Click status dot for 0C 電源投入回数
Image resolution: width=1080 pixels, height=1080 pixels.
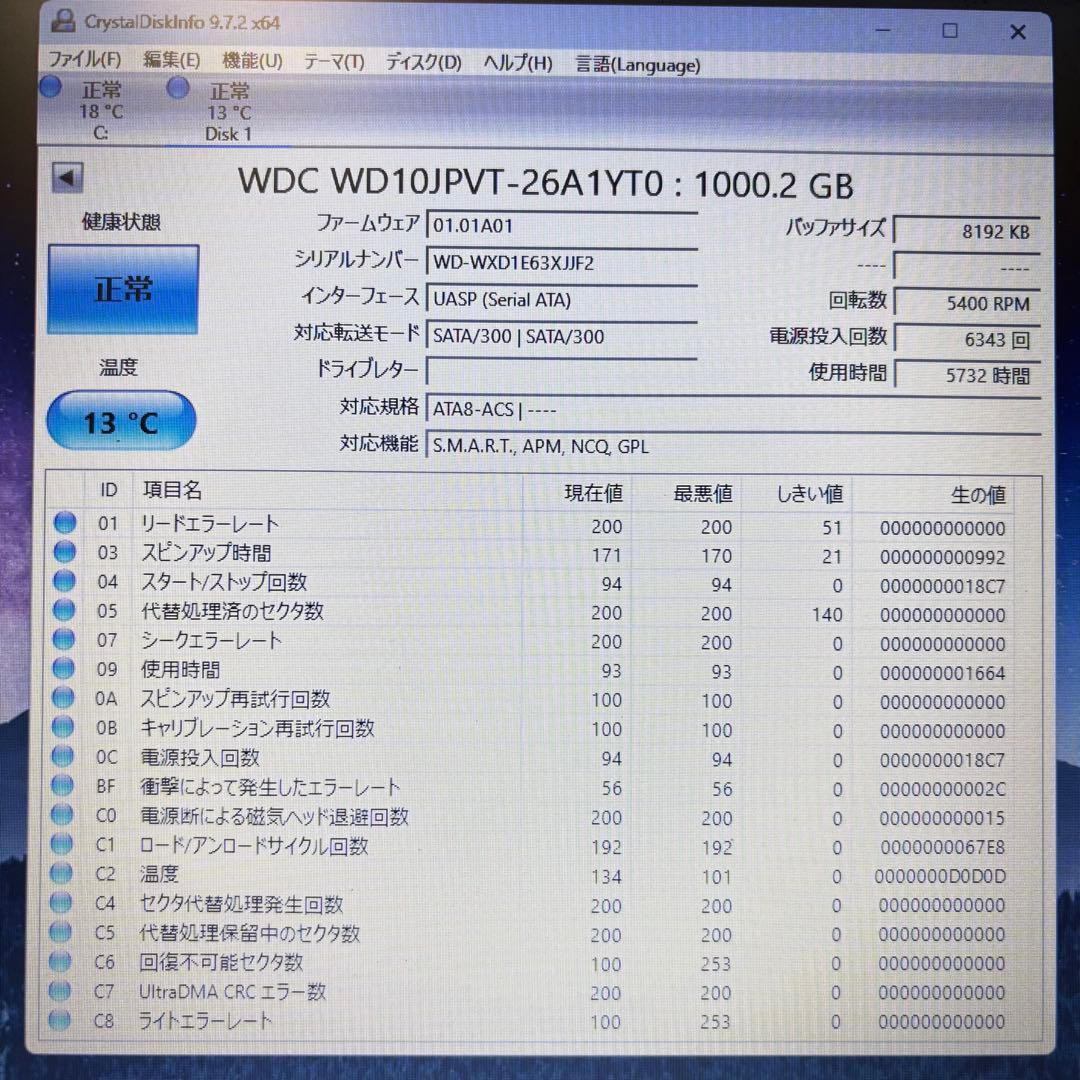tap(62, 756)
